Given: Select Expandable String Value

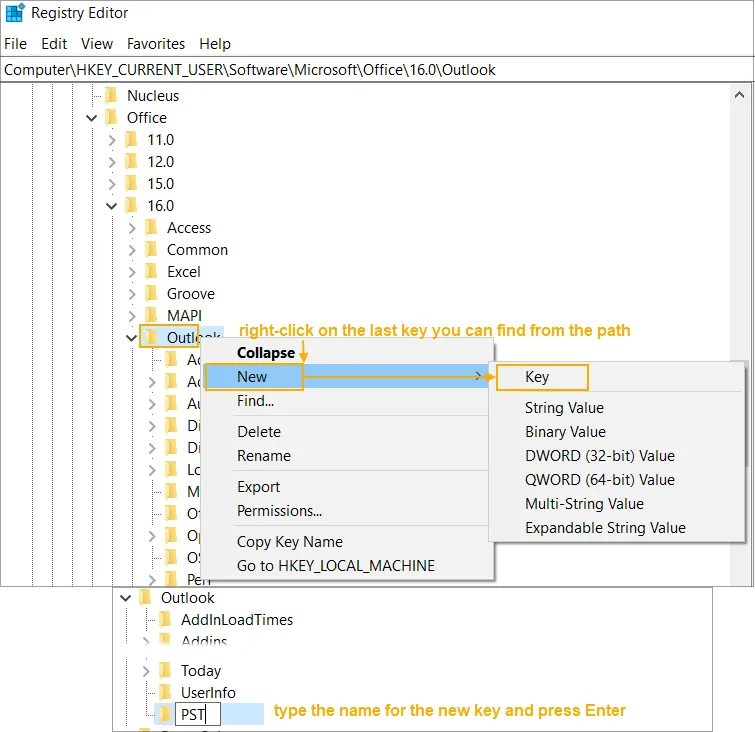Looking at the screenshot, I should 617,528.
